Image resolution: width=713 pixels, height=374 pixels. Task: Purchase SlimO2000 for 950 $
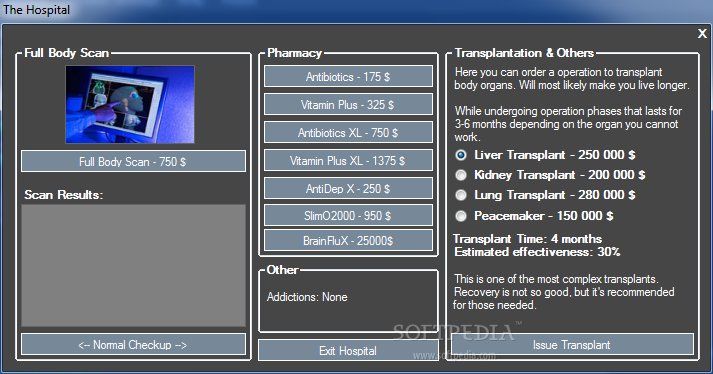(x=348, y=216)
